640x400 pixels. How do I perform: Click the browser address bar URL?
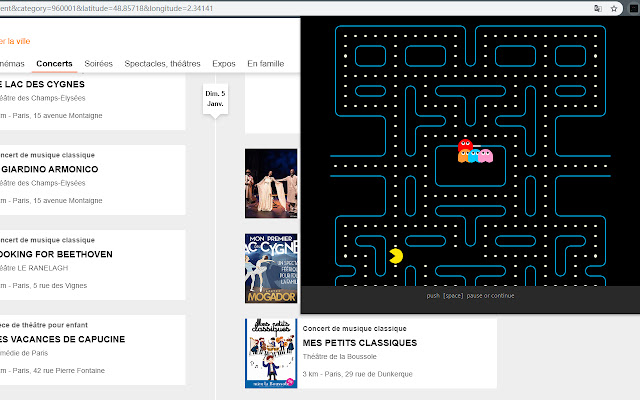pos(107,8)
